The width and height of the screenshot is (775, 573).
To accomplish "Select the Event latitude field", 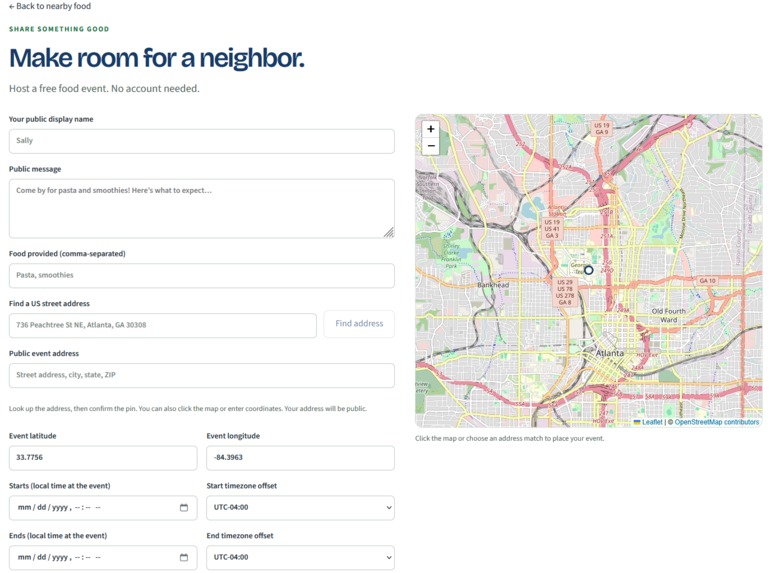I will pyautogui.click(x=103, y=458).
